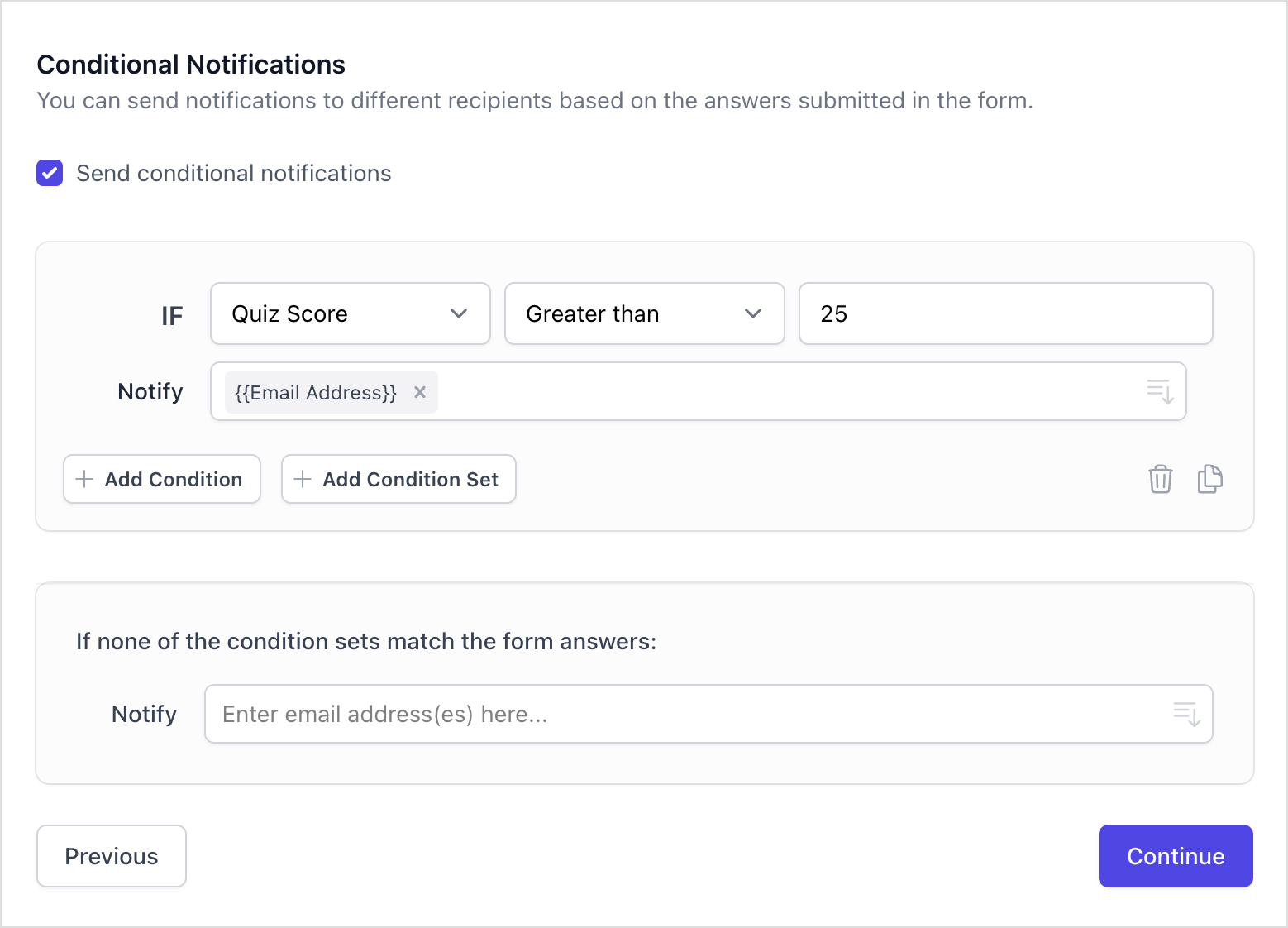Viewport: 1288px width, 928px height.
Task: Remove the {{Email Address}} tag
Action: tap(420, 392)
